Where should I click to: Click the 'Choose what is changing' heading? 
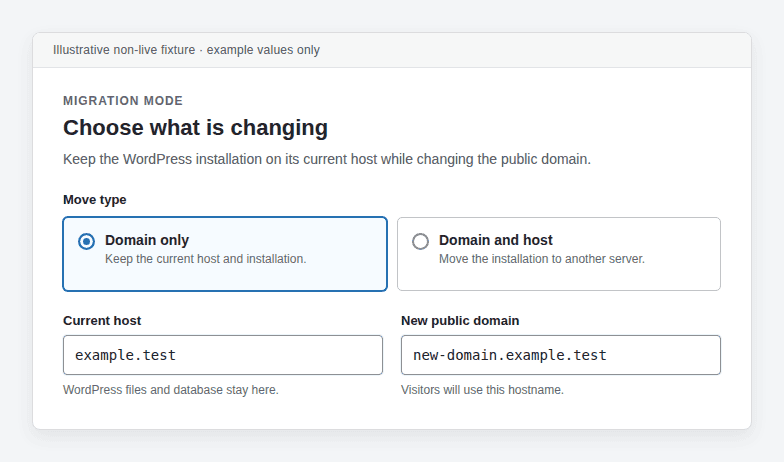pos(196,128)
